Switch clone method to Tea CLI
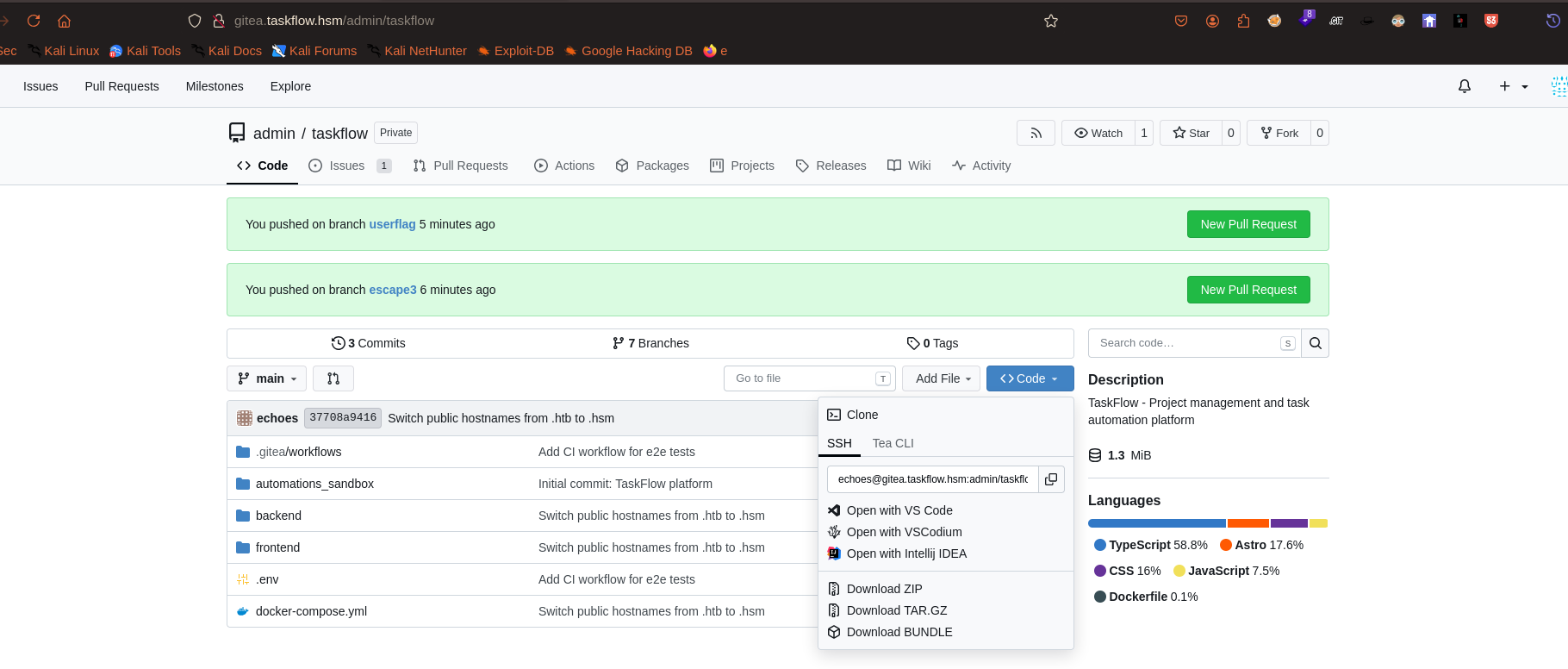This screenshot has width=1568, height=669. pos(893,443)
